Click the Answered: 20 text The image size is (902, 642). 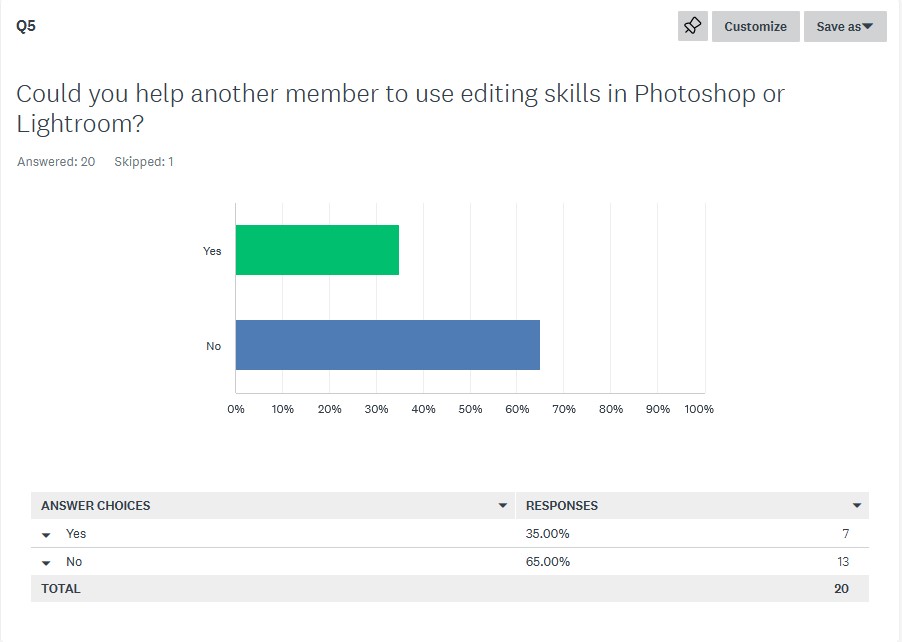click(x=56, y=162)
